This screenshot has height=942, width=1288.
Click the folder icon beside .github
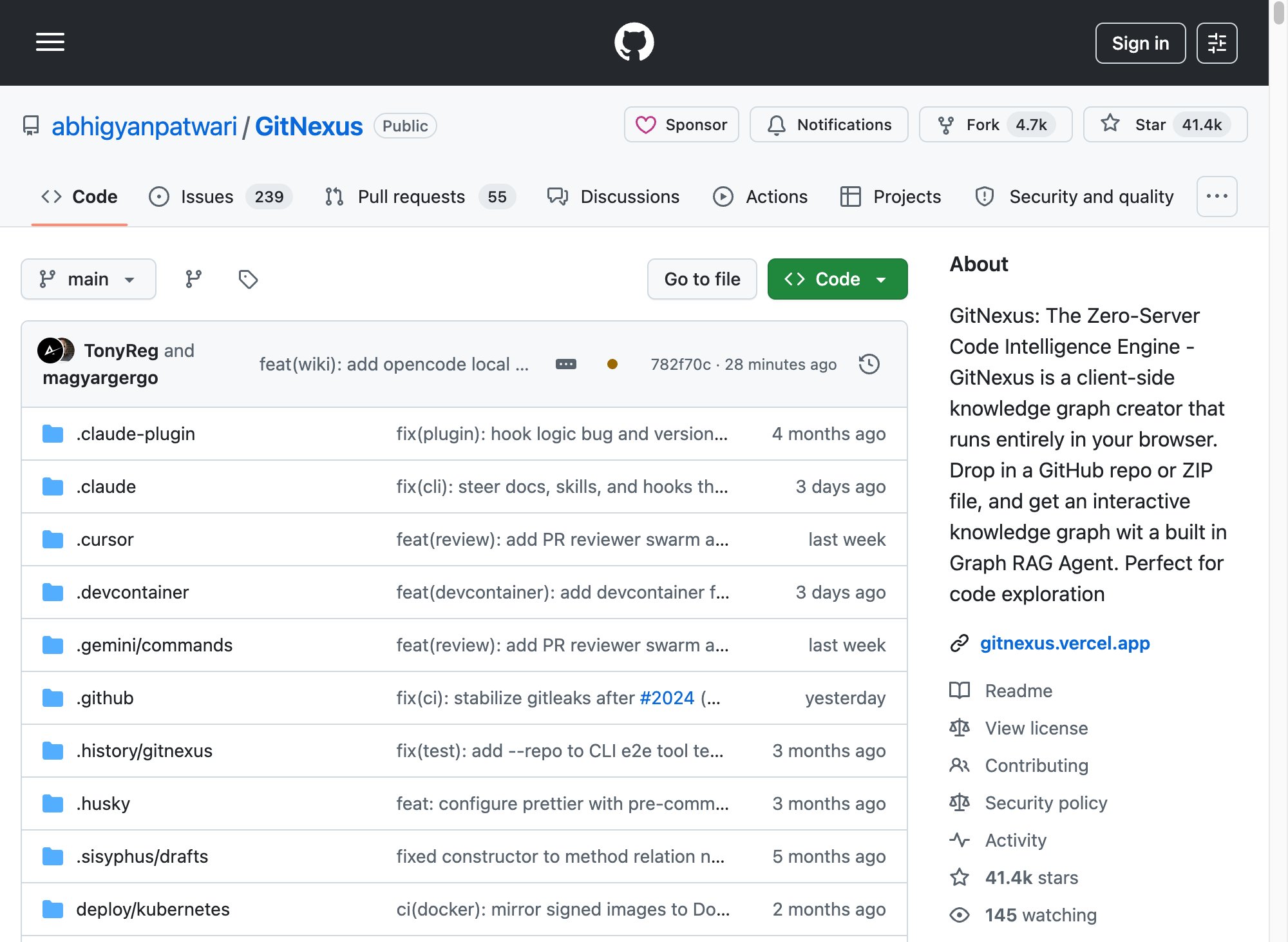pos(53,698)
